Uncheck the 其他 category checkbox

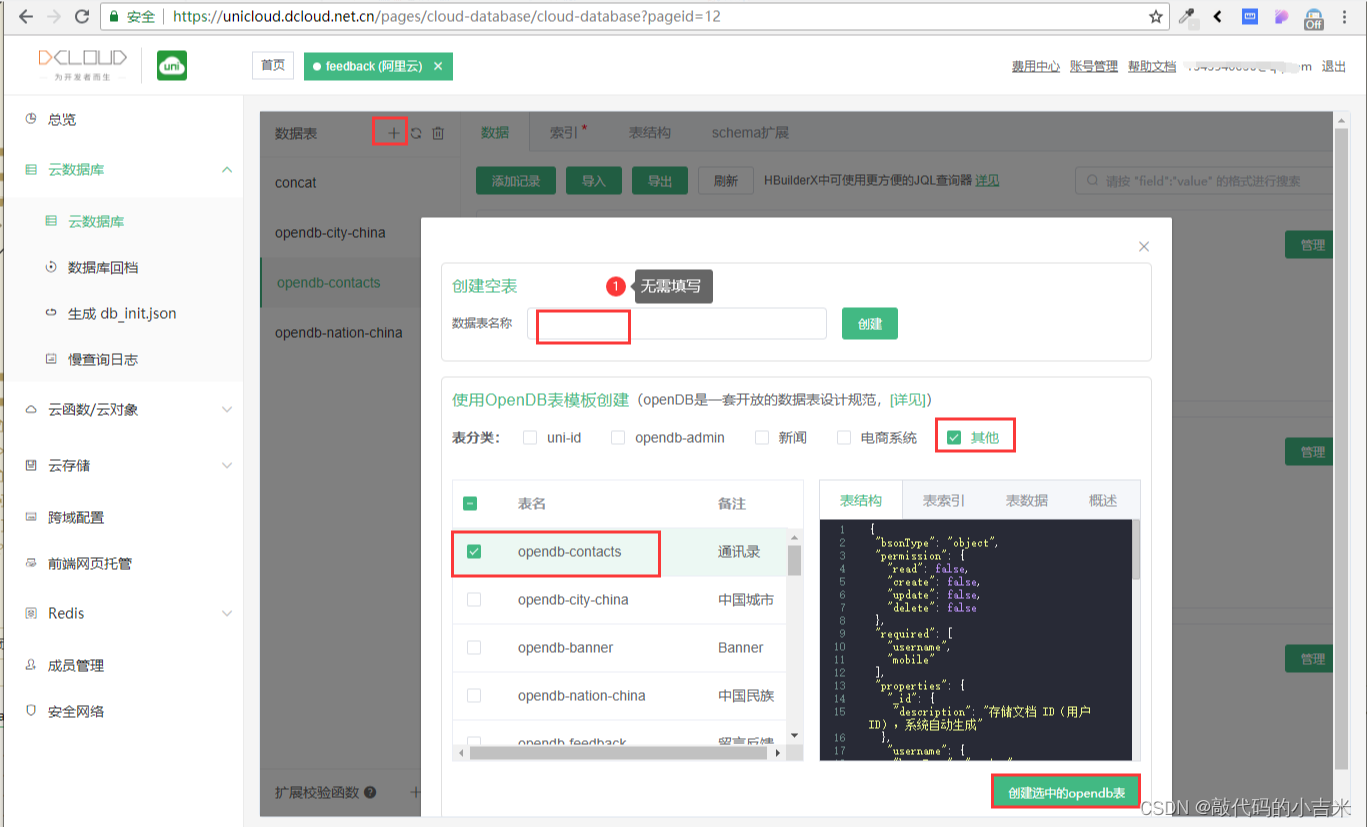coord(953,437)
